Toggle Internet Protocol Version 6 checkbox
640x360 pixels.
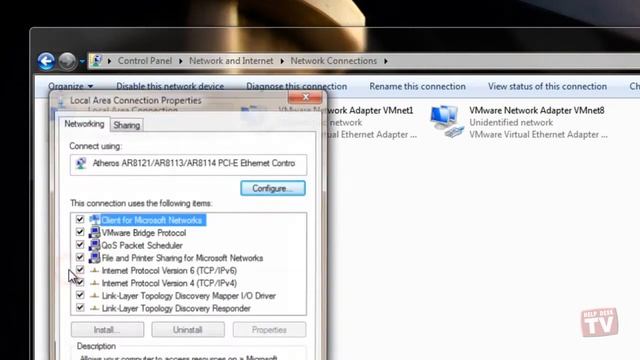click(80, 270)
